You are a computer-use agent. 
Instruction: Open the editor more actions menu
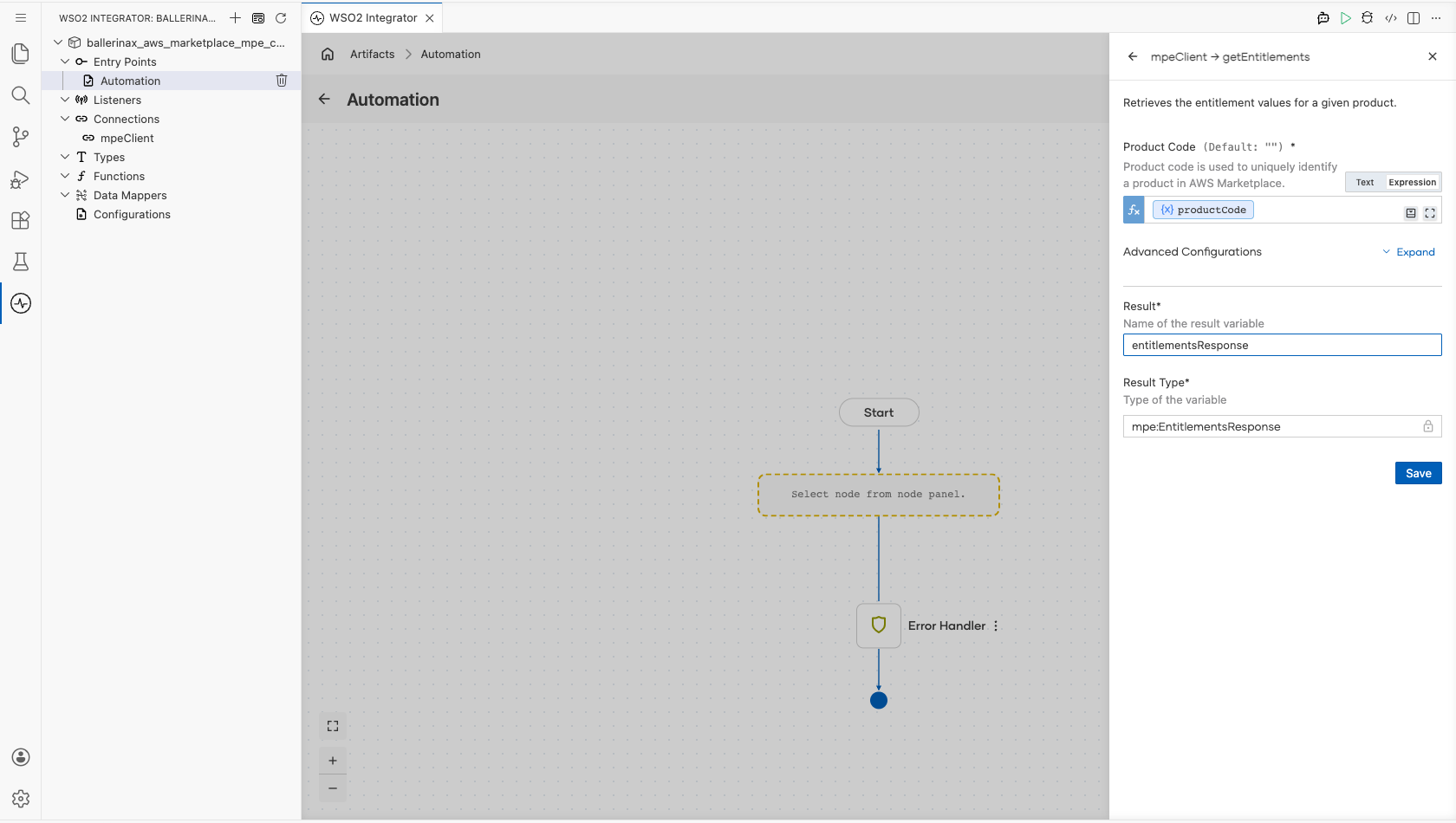point(1436,17)
